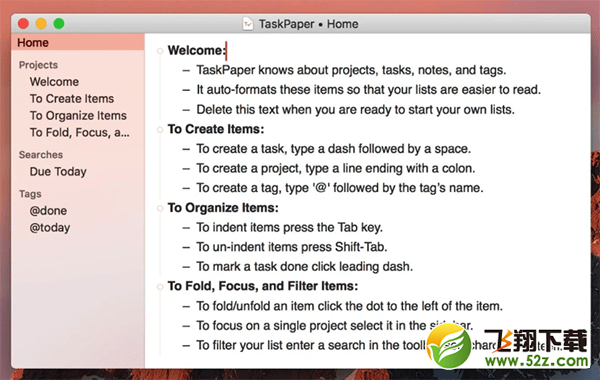Toggle done on 'To indent items press the Tab key'
Screen dimensions: 600x380
186,228
